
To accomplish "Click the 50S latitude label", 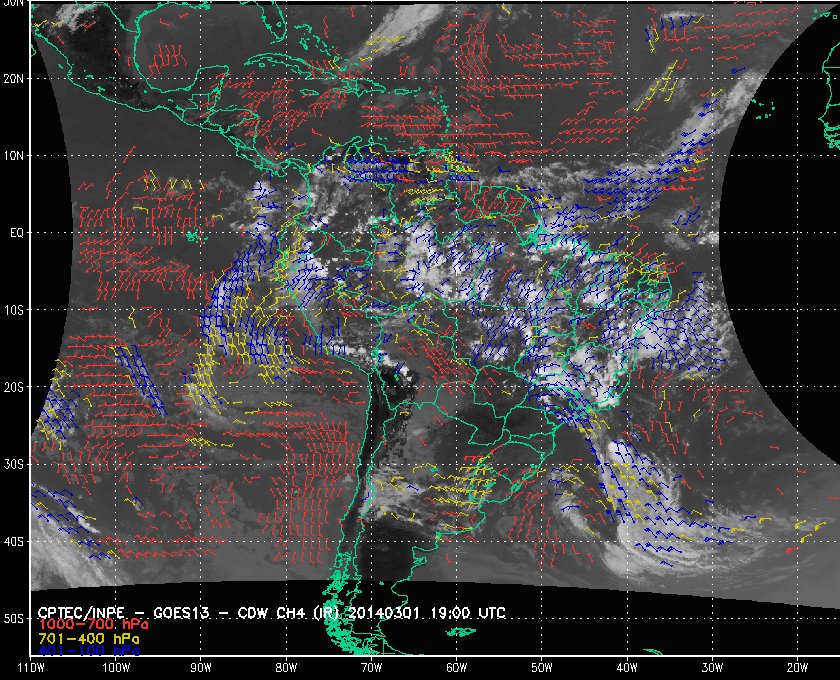I will tap(13, 619).
